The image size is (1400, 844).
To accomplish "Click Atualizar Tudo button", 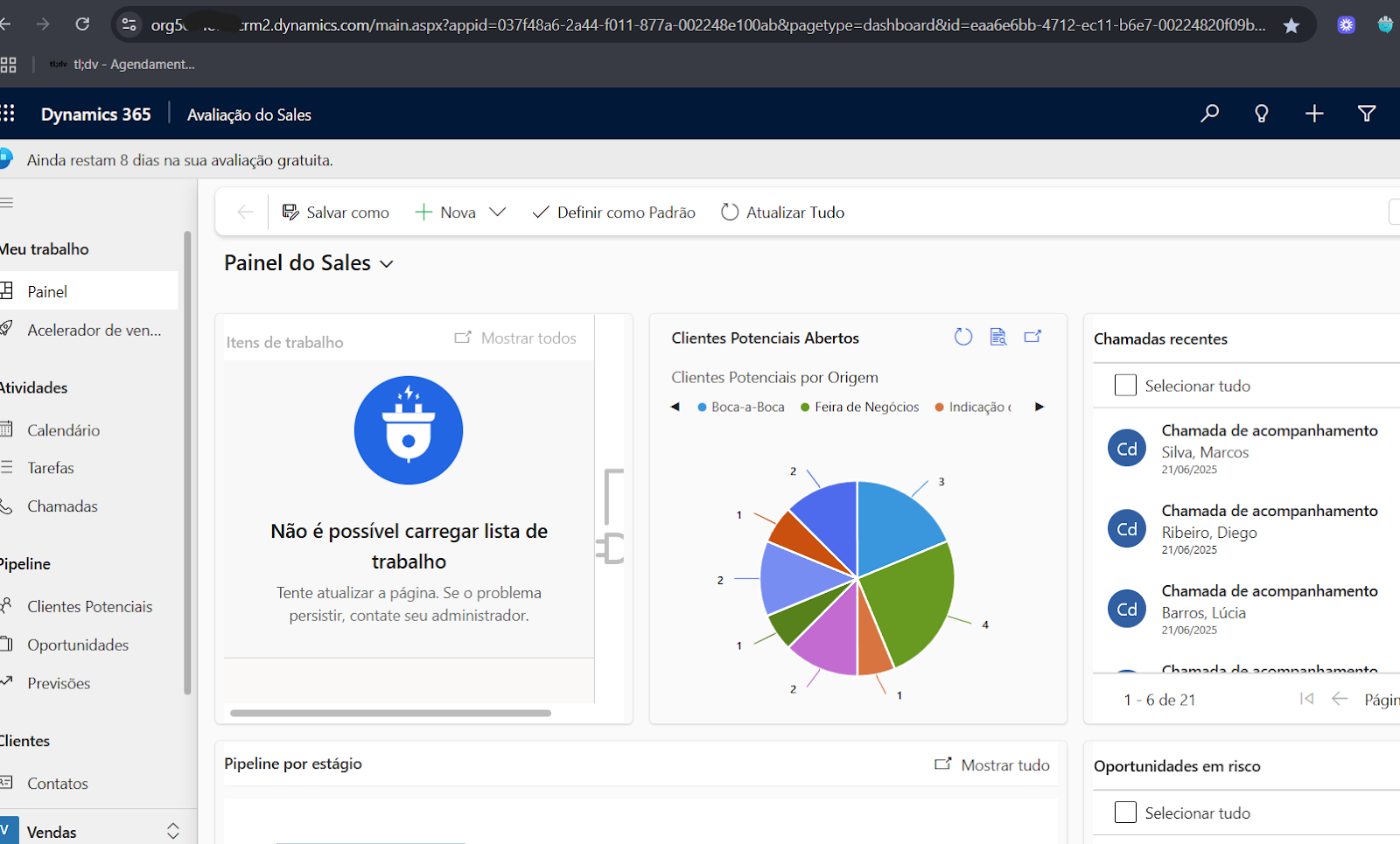I will pos(782,213).
